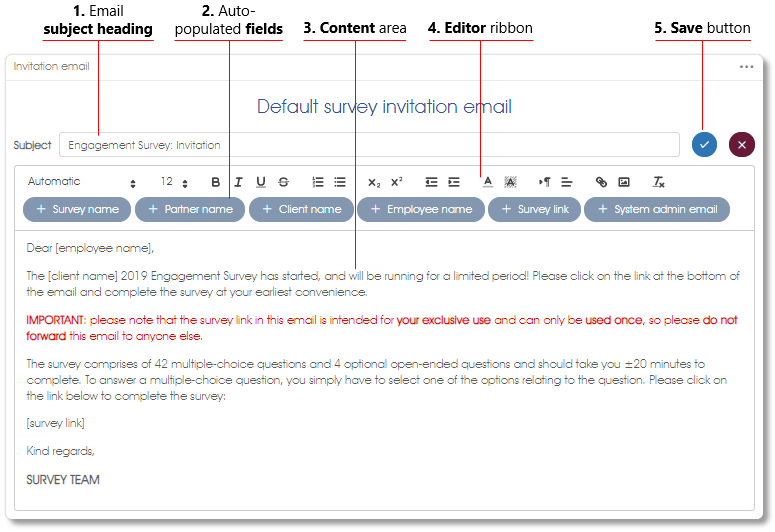Screen dimensions: 775x532
Task: Open the three-dot options menu
Action: [746, 67]
